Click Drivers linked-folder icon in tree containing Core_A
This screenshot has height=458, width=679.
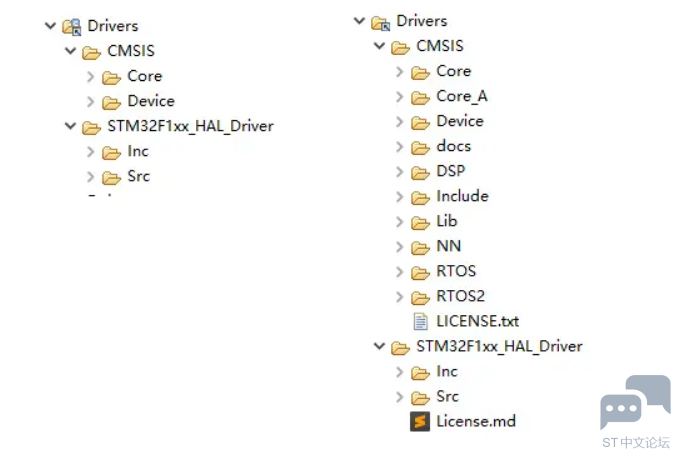click(x=381, y=23)
